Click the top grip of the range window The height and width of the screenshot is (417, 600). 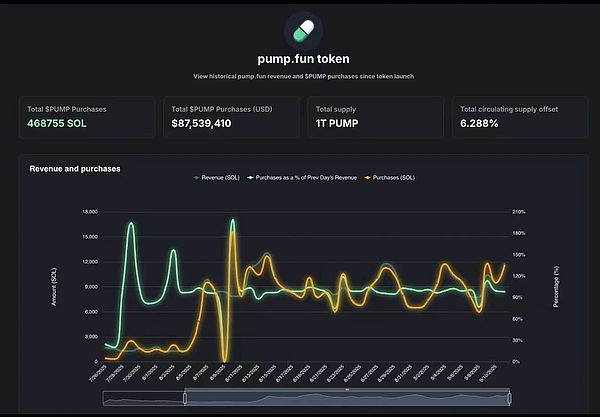point(347,389)
